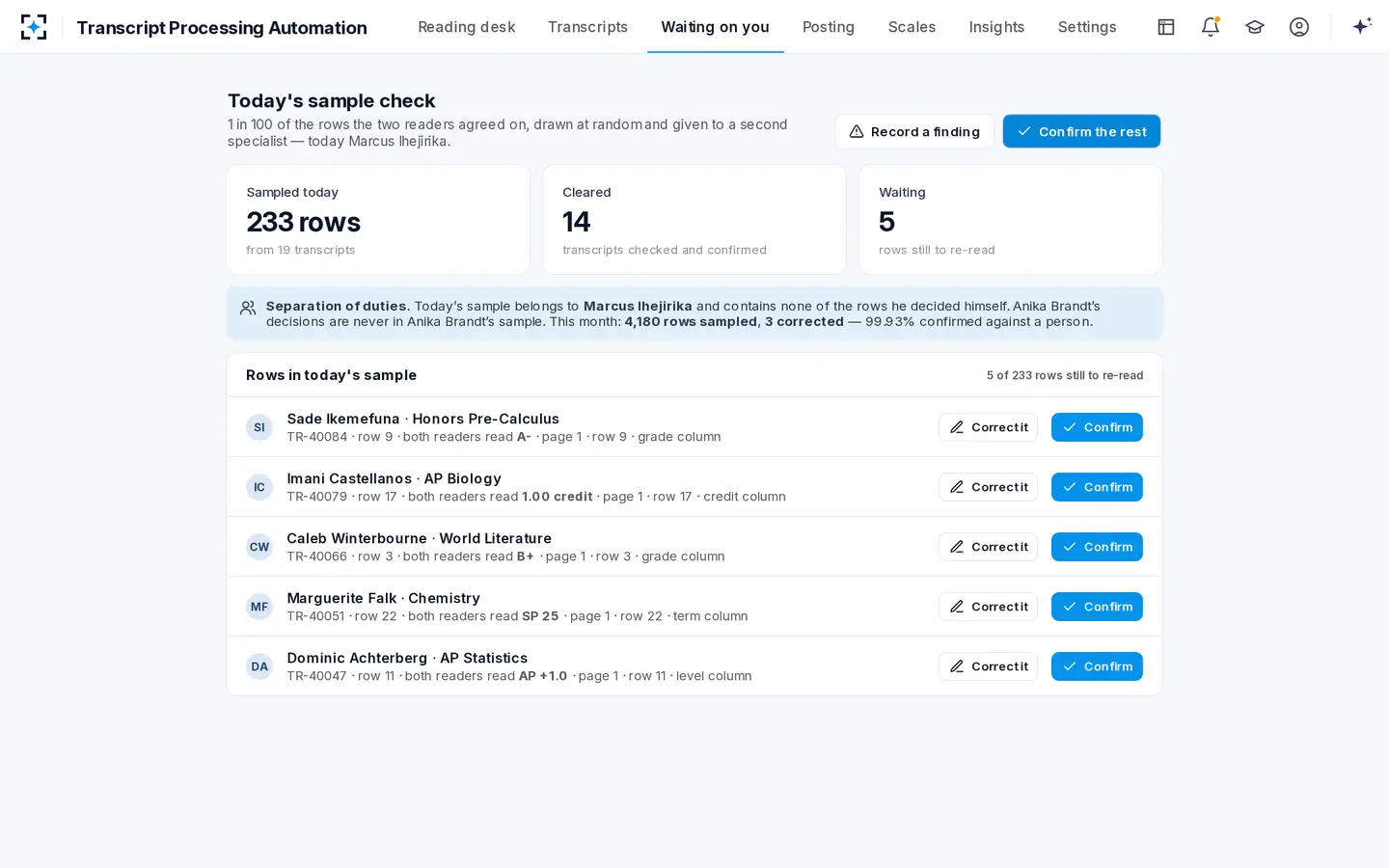Launch the sparkle assistant icon
Screen dimensions: 1389x868
coord(1362,27)
